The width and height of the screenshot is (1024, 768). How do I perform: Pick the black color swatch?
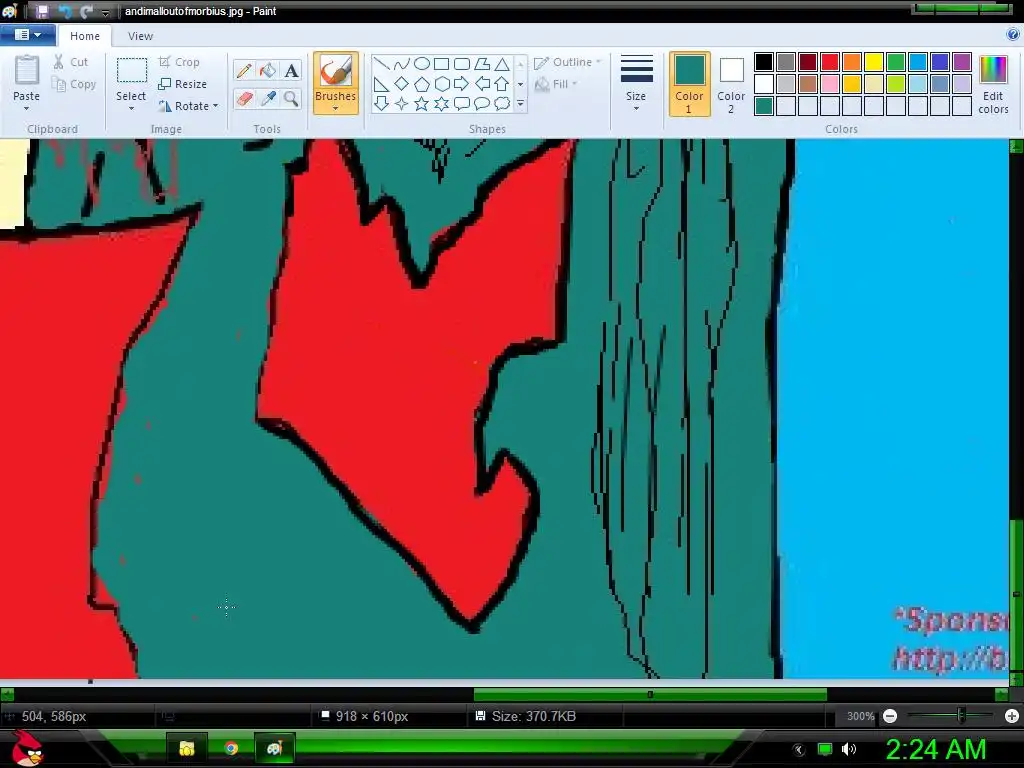tap(764, 62)
